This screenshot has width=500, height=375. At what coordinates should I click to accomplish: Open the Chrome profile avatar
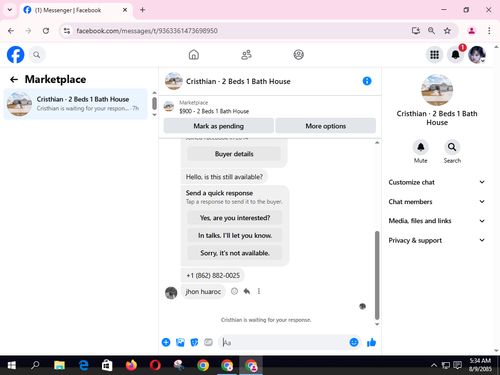471,31
